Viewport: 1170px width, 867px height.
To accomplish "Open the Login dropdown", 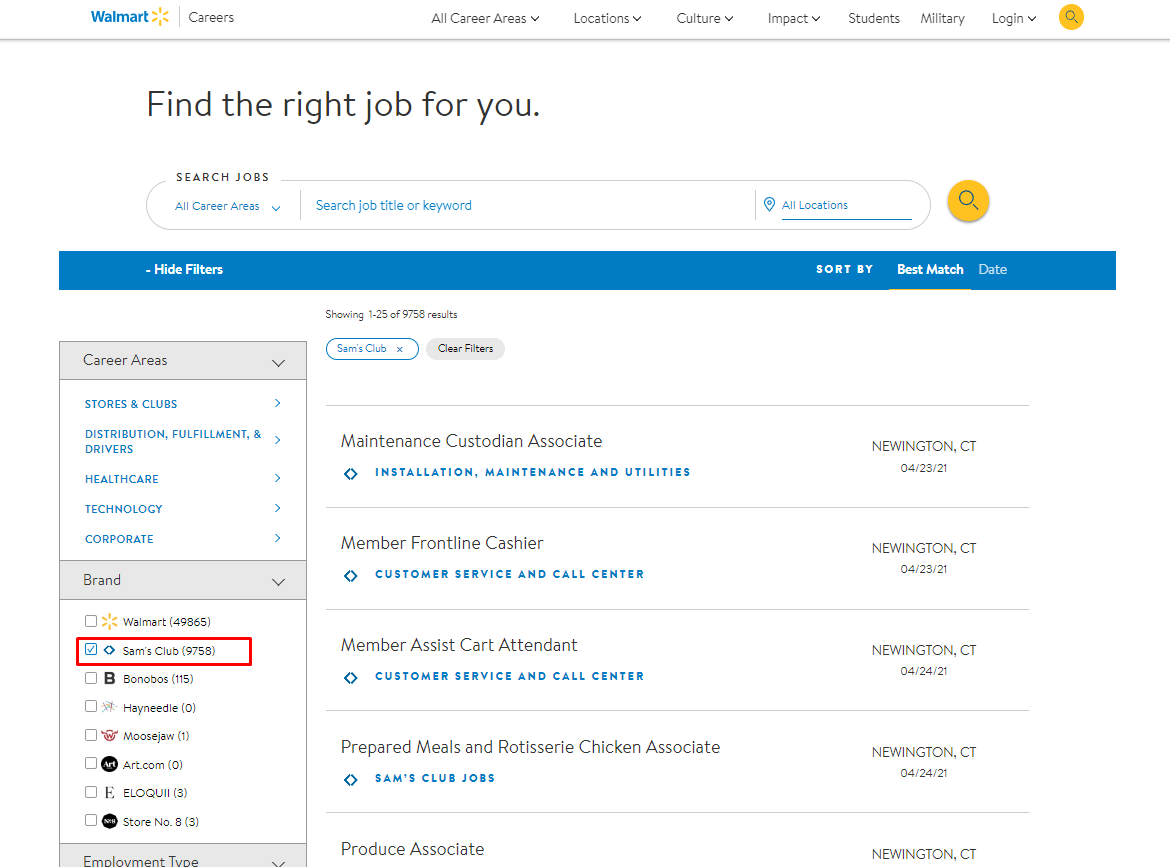I will tap(1014, 18).
